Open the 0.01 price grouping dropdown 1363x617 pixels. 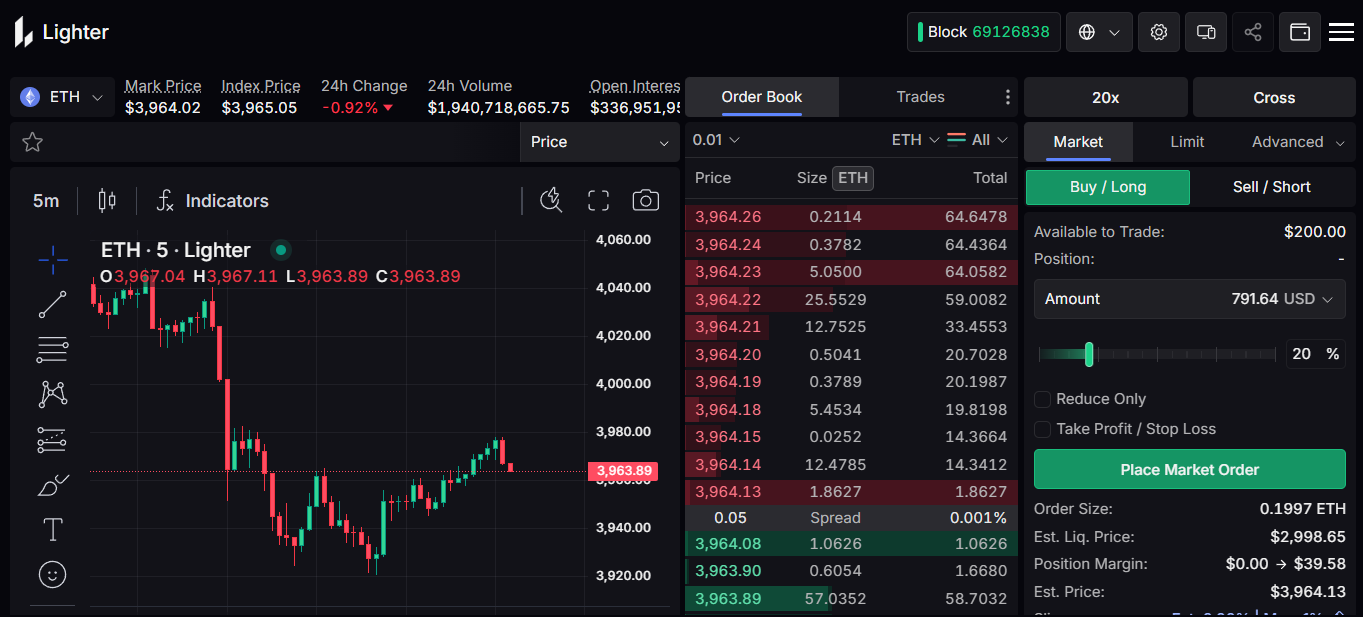click(716, 140)
